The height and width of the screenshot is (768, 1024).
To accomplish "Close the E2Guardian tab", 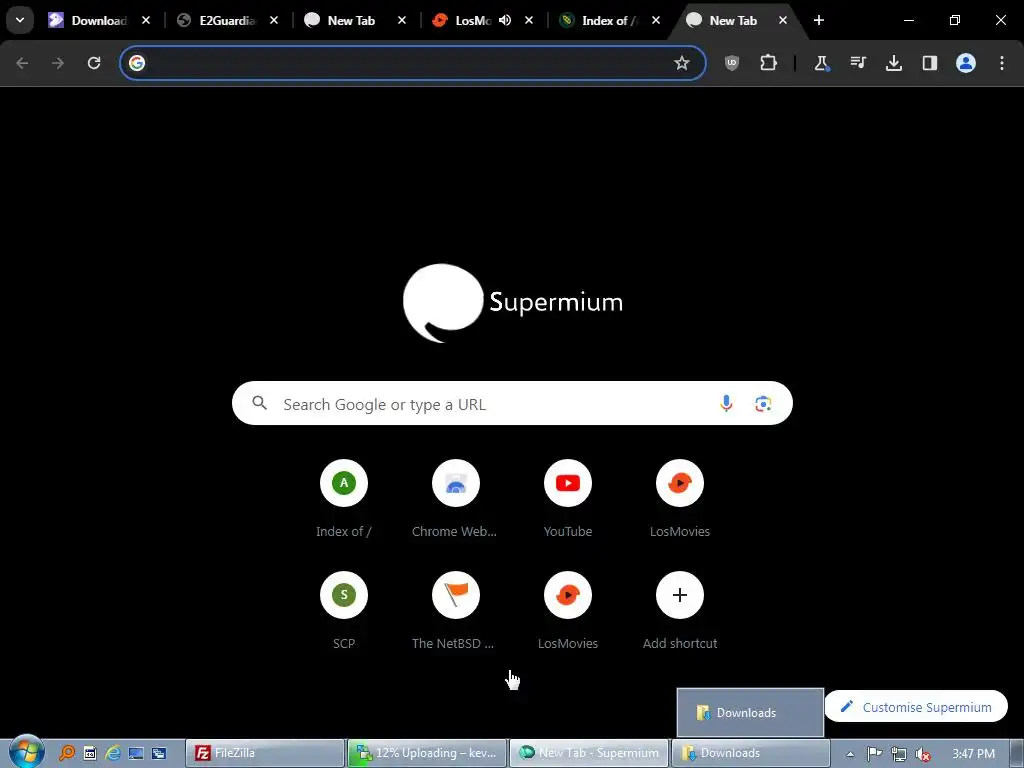I will point(274,20).
